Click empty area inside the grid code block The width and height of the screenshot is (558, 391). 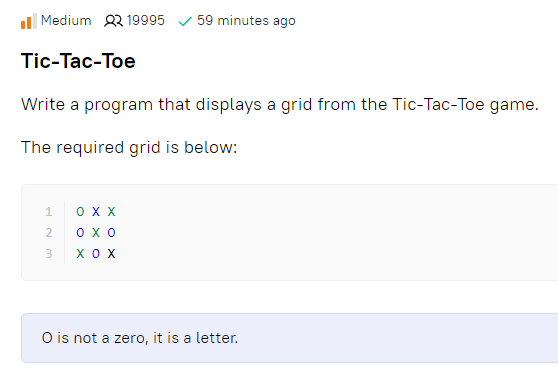click(x=320, y=233)
